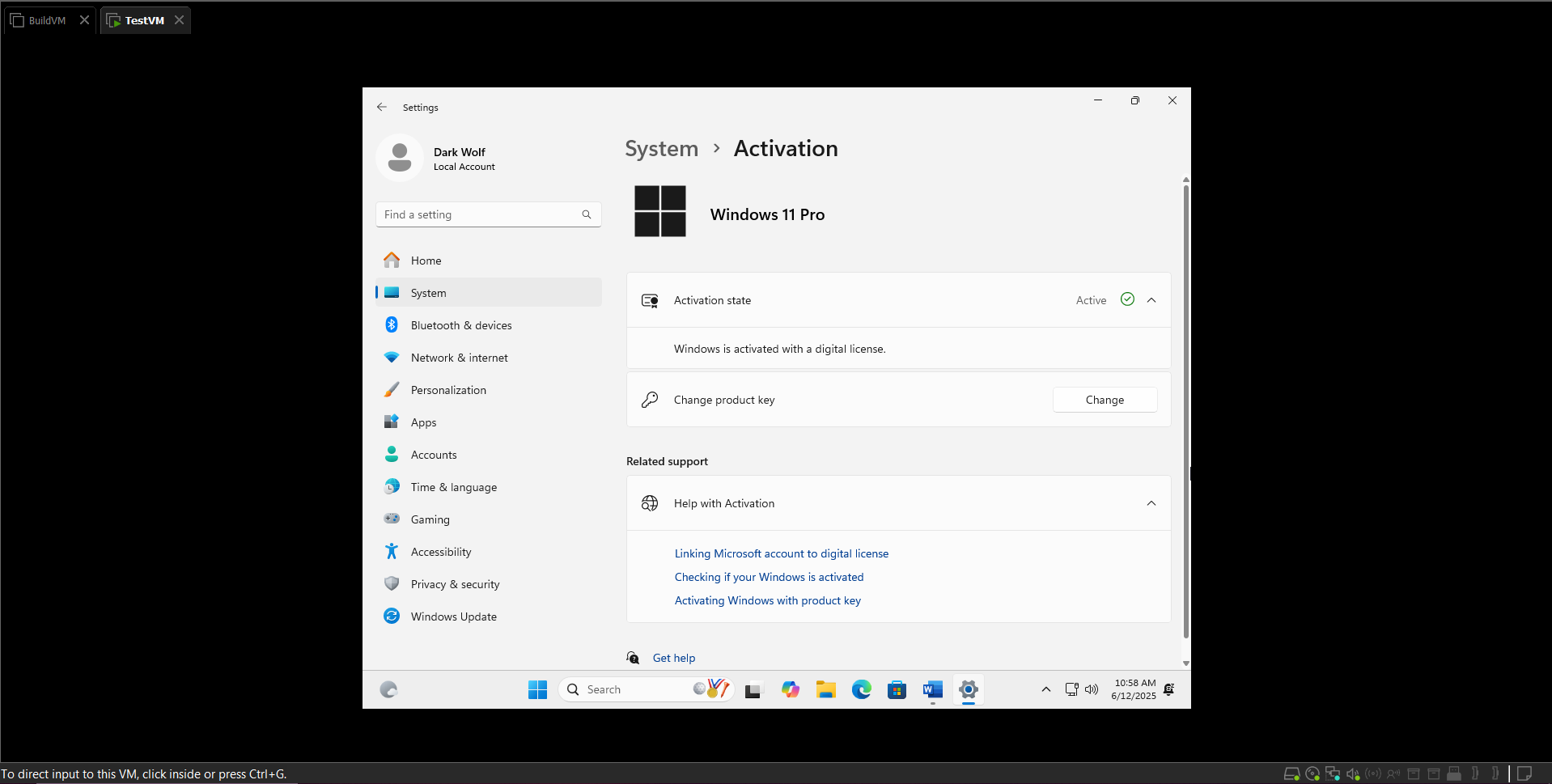This screenshot has height=784, width=1552.
Task: Launch Microsoft Edge from the taskbar
Action: tap(862, 689)
